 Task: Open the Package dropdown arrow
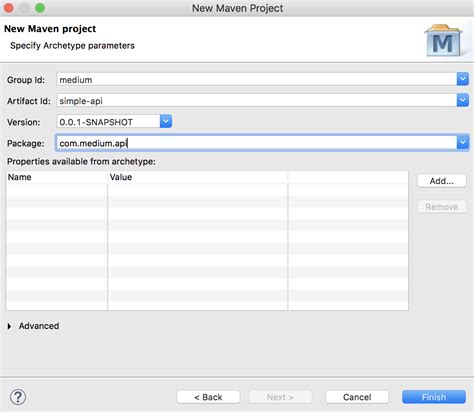(x=463, y=143)
